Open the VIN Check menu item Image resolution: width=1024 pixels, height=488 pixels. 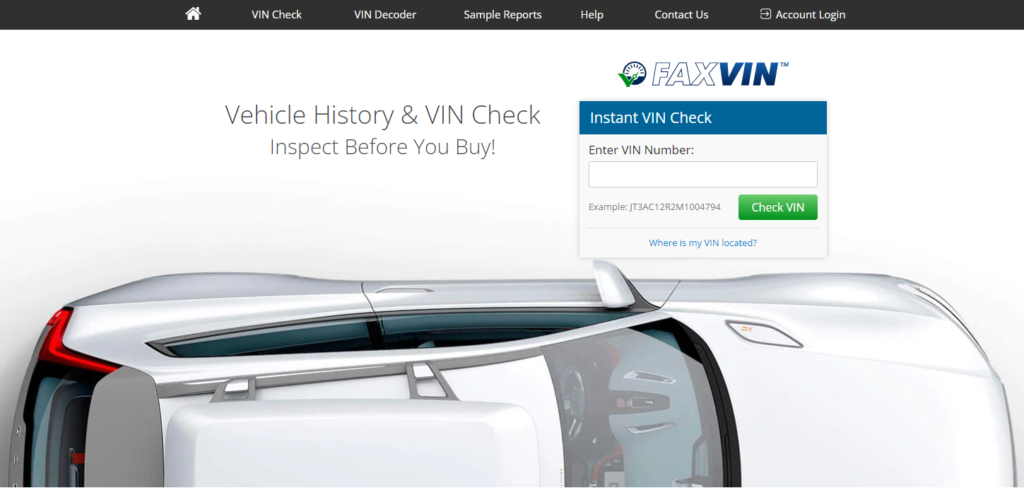coord(276,14)
